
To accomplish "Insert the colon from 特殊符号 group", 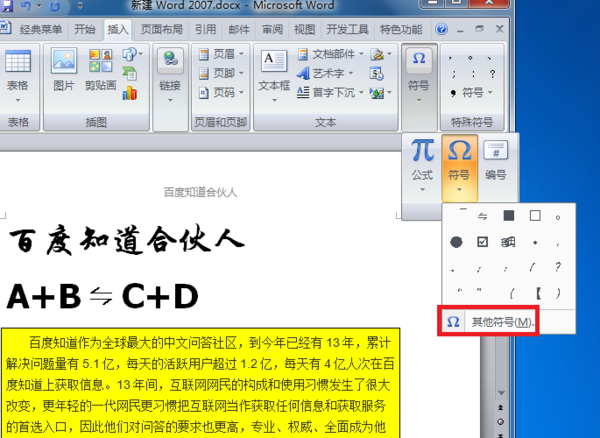I will coord(473,74).
